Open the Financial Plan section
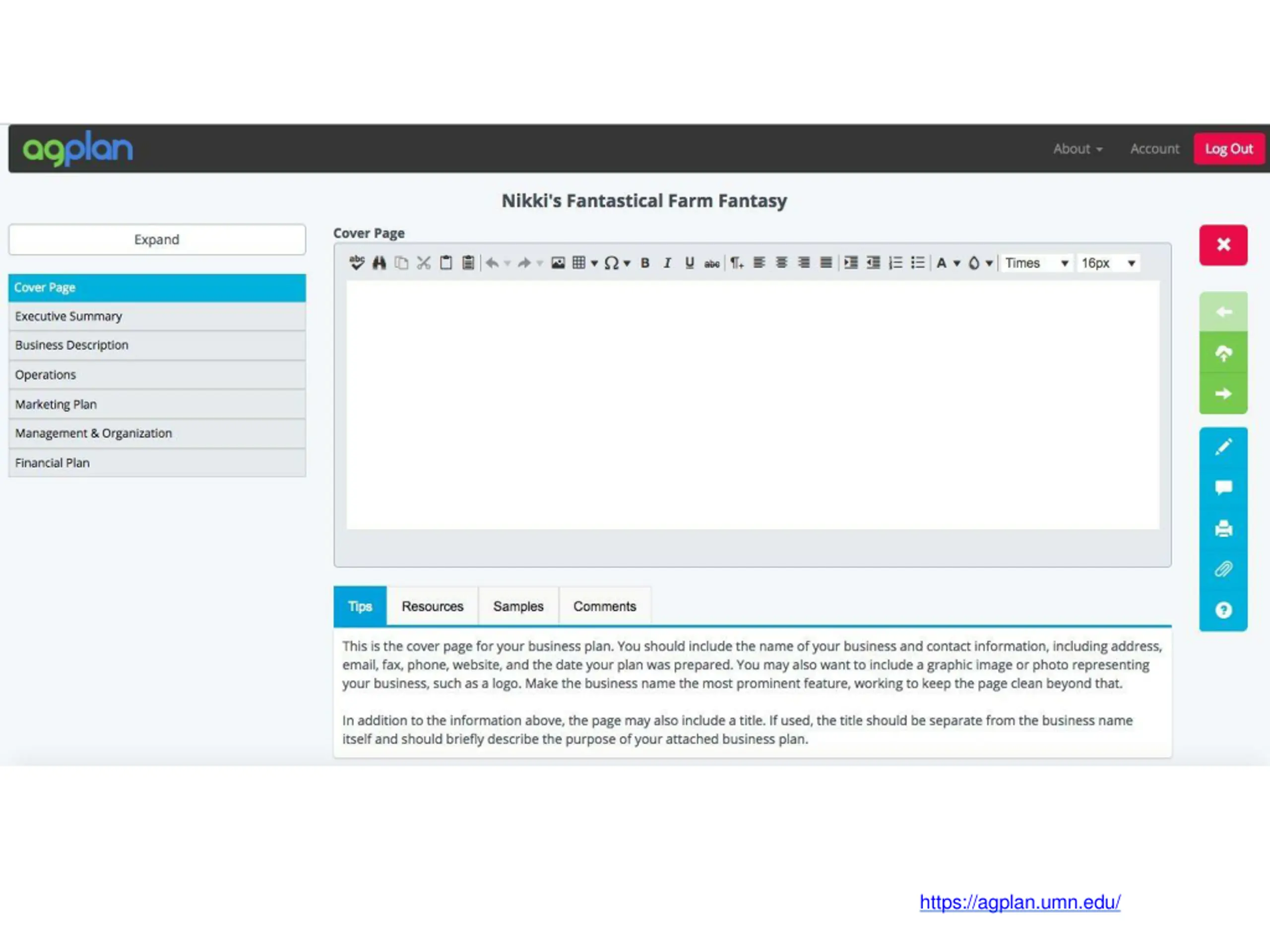 pos(157,463)
